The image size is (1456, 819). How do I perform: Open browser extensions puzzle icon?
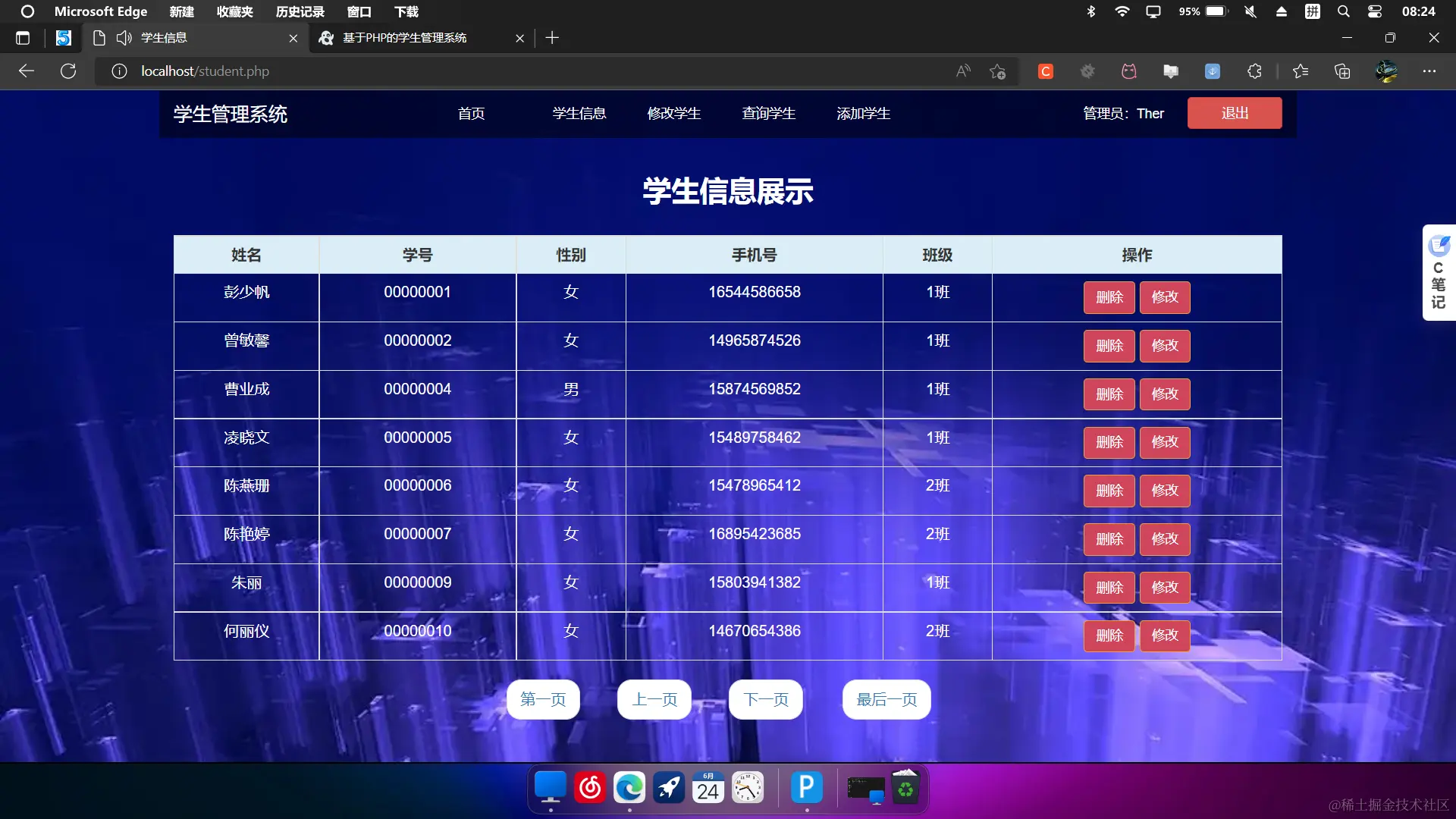(x=1254, y=71)
